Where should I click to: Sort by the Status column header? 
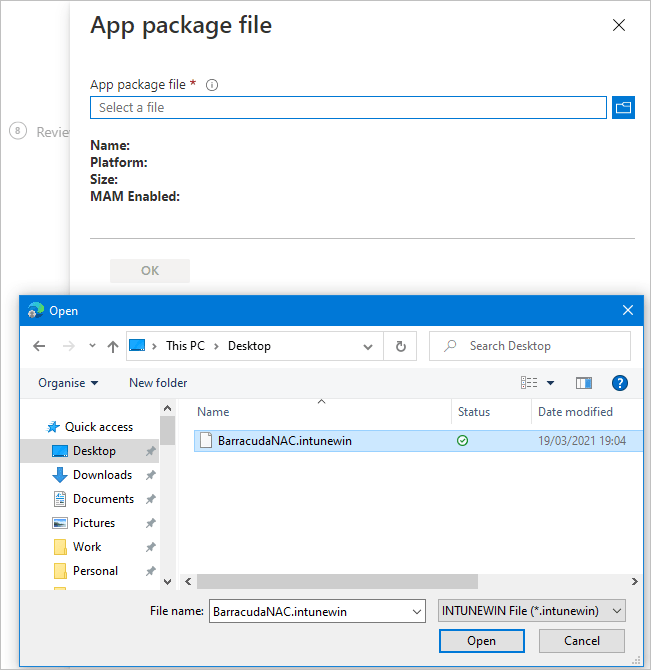point(474,412)
